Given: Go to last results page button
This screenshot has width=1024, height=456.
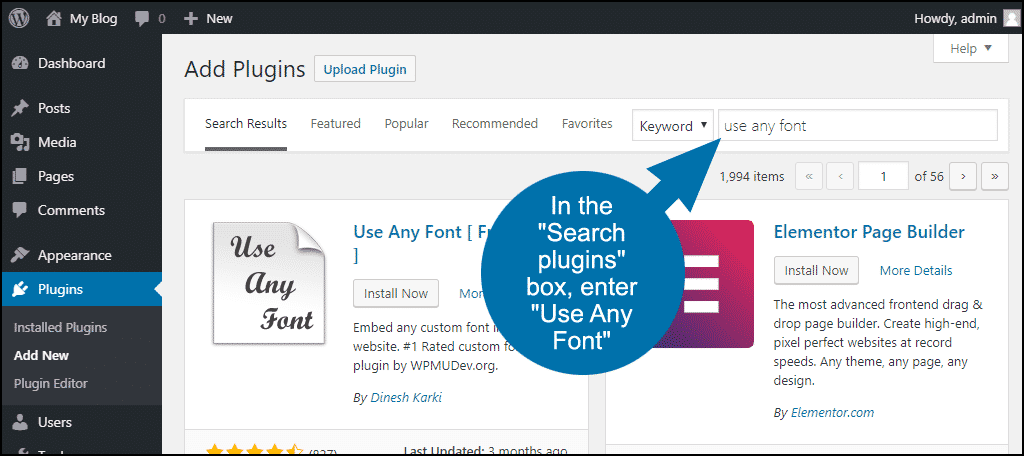Looking at the screenshot, I should 995,176.
